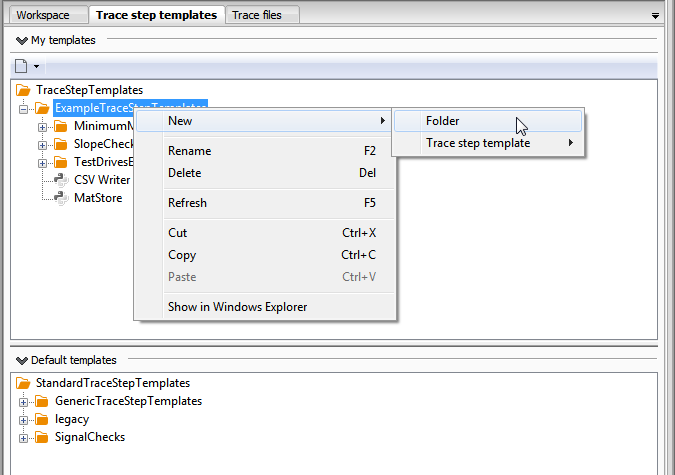
Task: Click the new document icon in My templates toolbar
Action: (x=21, y=66)
